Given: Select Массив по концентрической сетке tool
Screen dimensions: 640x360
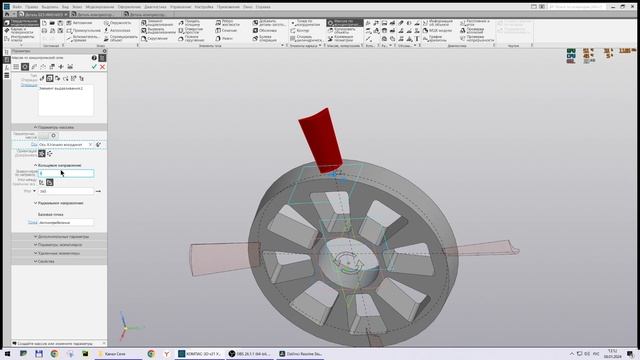Looking at the screenshot, I should (x=344, y=23).
